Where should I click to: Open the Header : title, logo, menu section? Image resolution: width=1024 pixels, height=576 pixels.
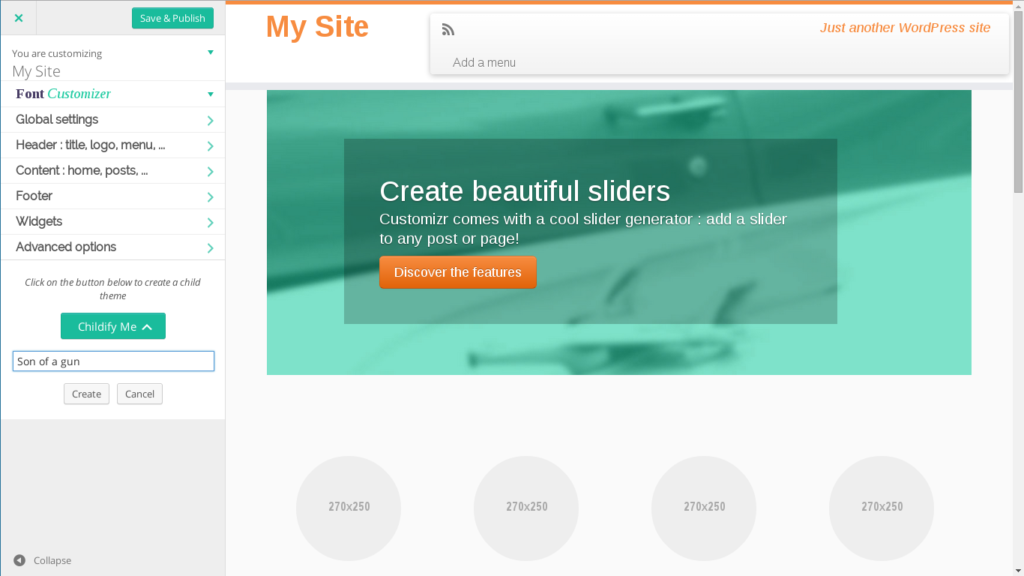113,145
